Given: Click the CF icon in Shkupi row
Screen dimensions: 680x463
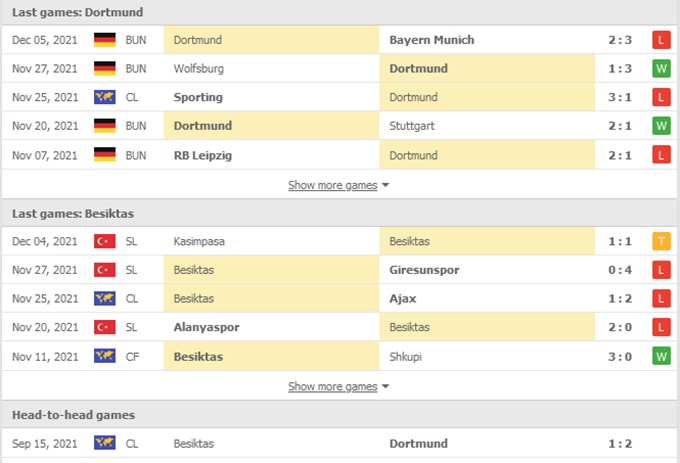Looking at the screenshot, I should click(104, 356).
